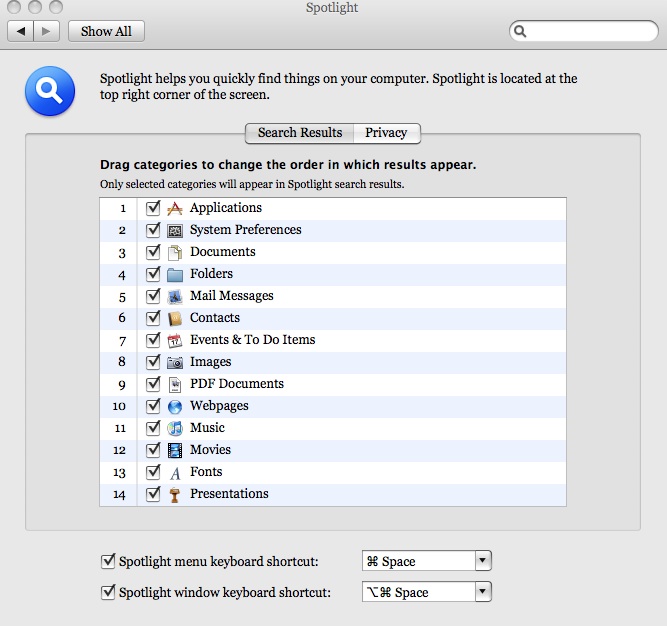The image size is (667, 626).
Task: Switch to the Search Results tab
Action: (299, 133)
